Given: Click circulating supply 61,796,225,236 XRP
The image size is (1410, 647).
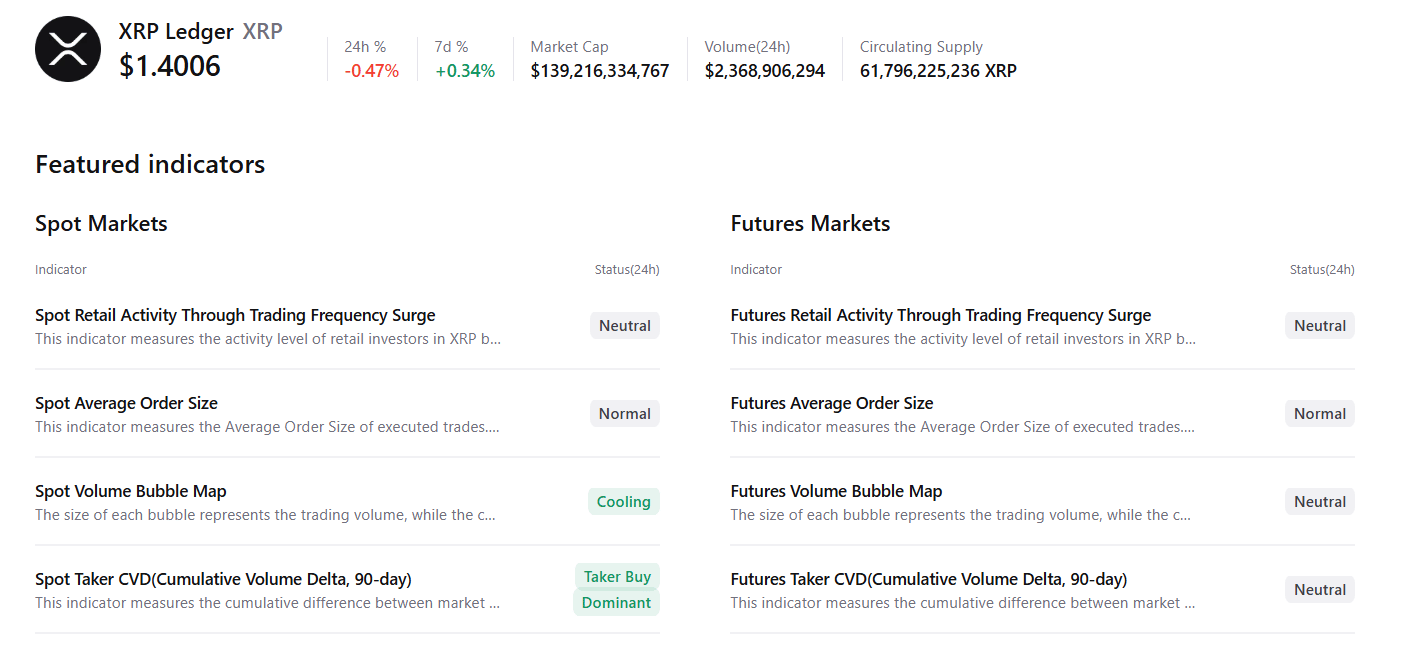Looking at the screenshot, I should 938,71.
